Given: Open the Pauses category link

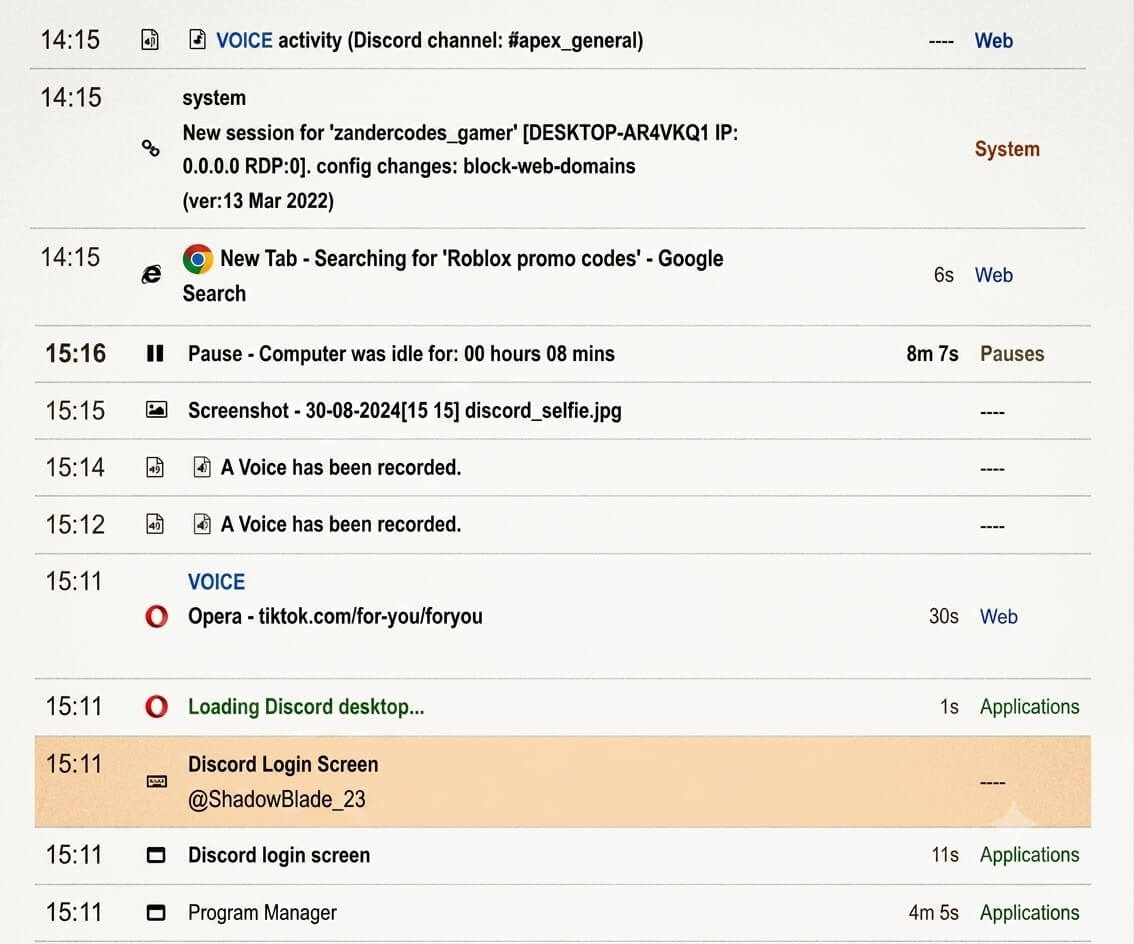Looking at the screenshot, I should (1012, 354).
